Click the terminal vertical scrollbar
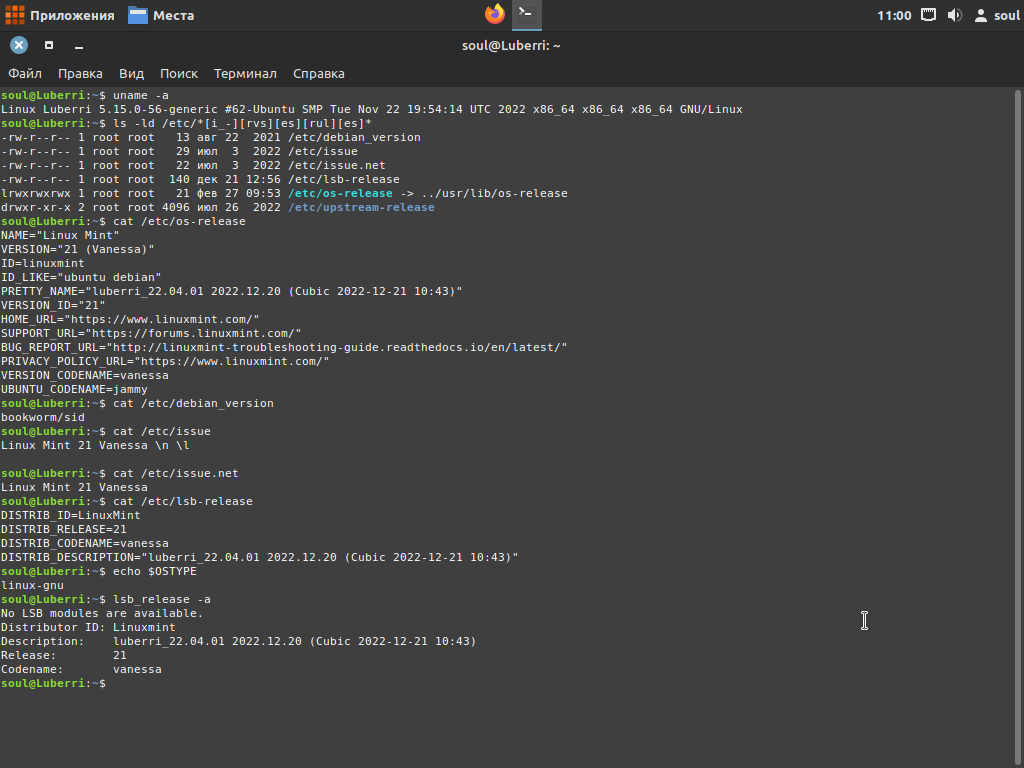The height and width of the screenshot is (768, 1024). click(x=1017, y=428)
